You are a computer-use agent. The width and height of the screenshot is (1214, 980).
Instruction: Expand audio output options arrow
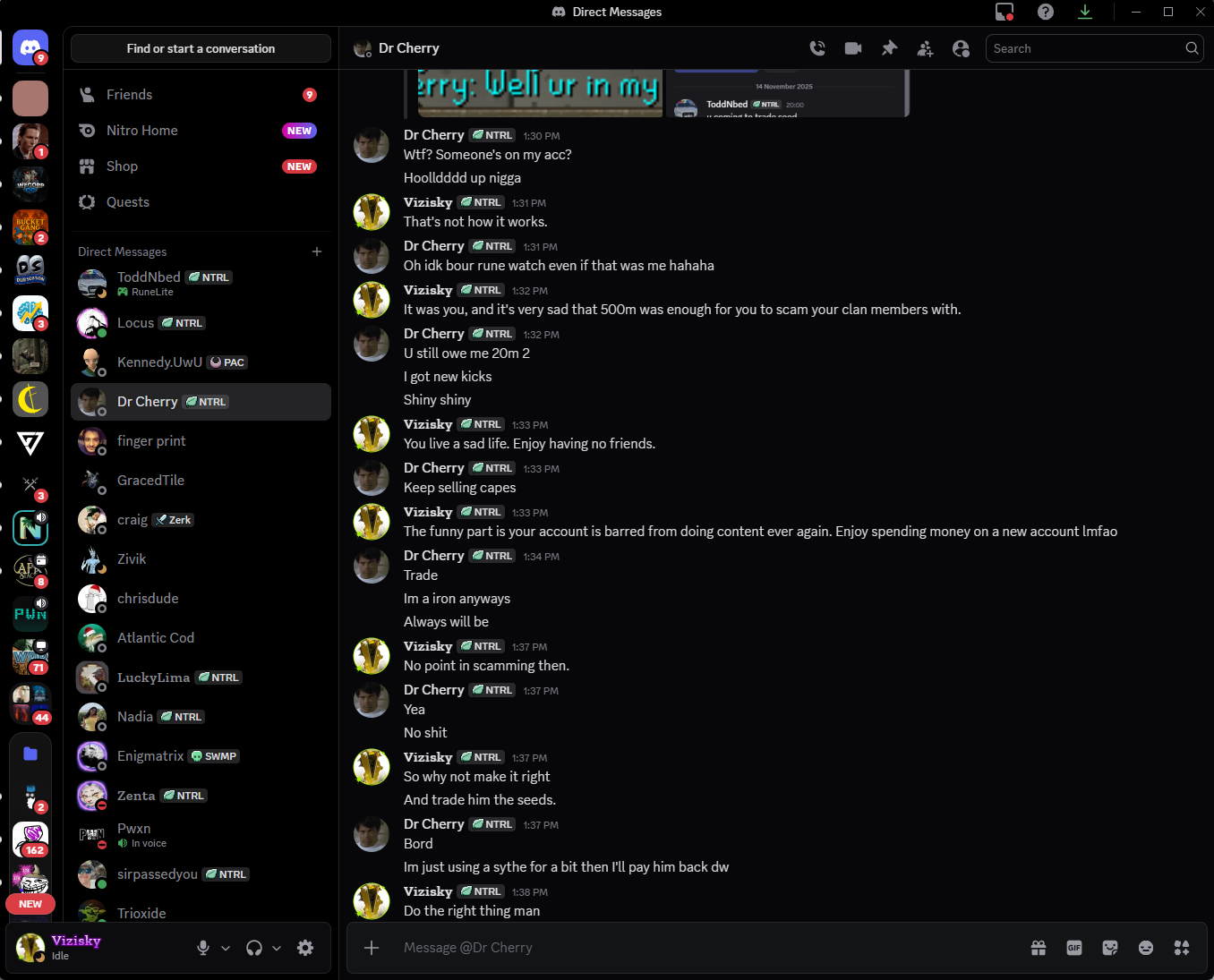coord(277,948)
